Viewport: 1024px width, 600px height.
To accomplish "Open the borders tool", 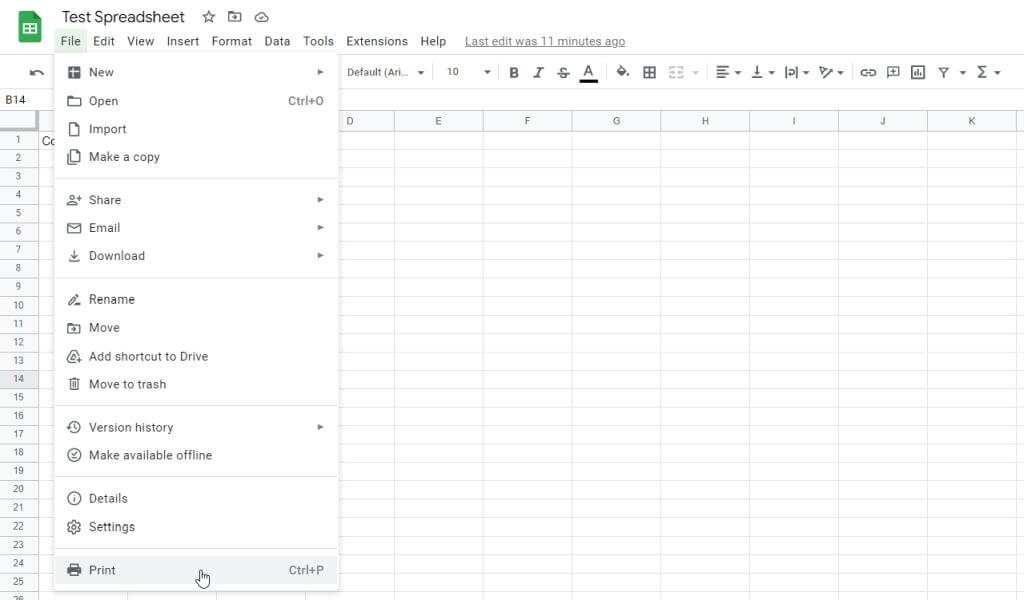I will coord(649,72).
